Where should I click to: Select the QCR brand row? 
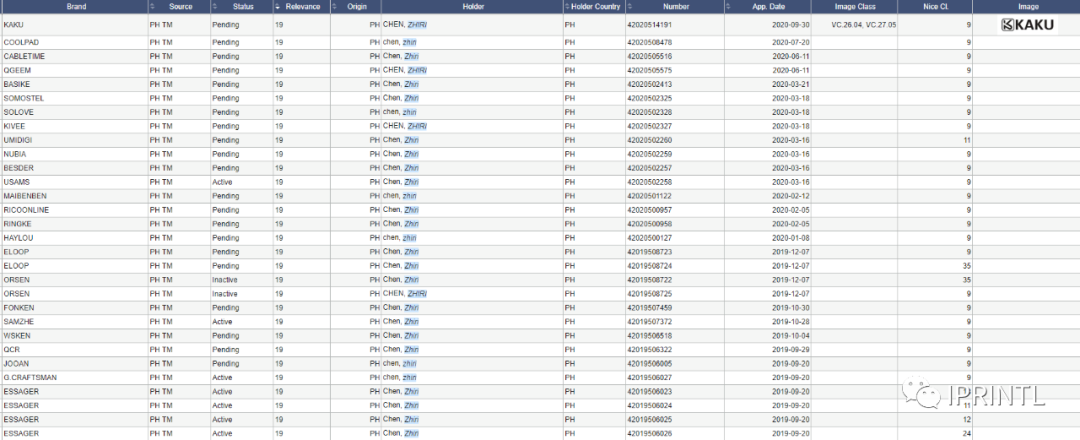tap(540, 349)
